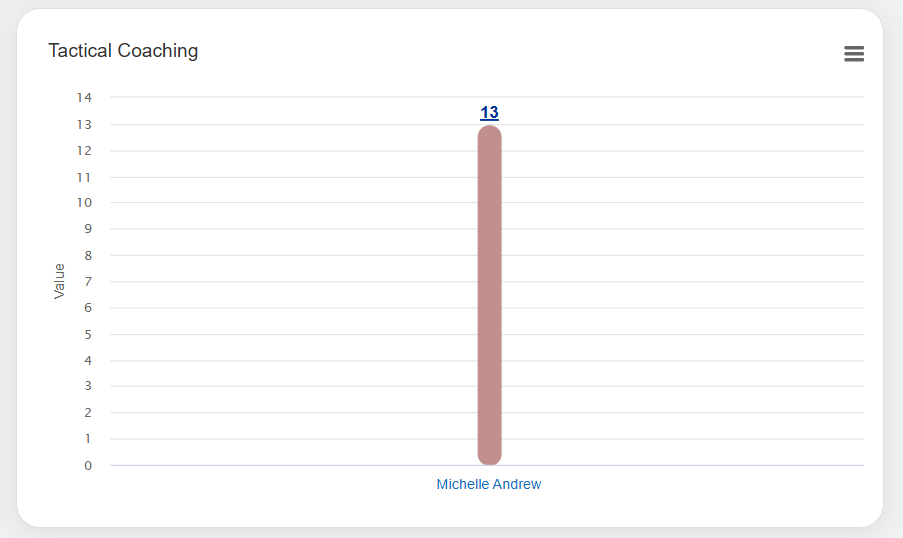The height and width of the screenshot is (538, 903).
Task: Click the 0 y-axis tick label
Action: [x=88, y=465]
